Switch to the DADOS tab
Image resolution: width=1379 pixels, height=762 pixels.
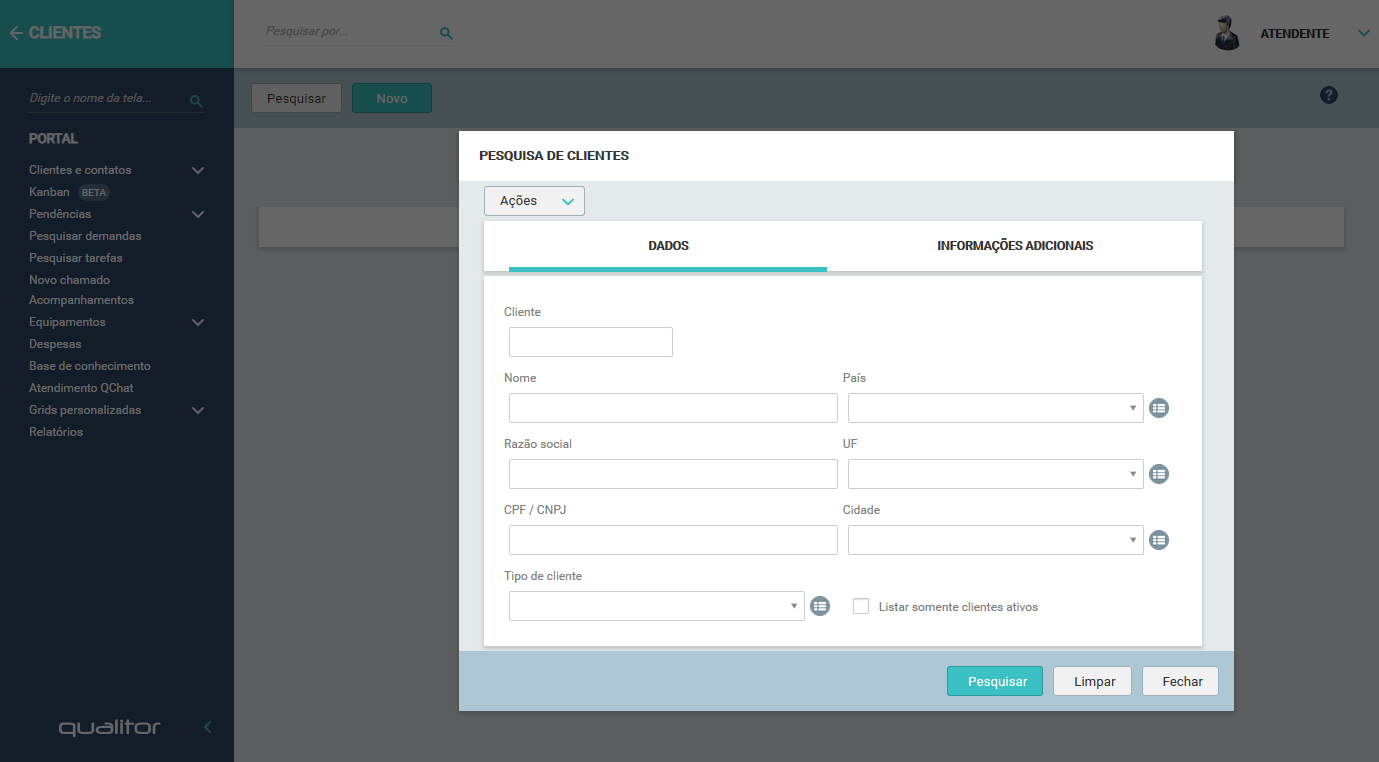click(x=668, y=246)
